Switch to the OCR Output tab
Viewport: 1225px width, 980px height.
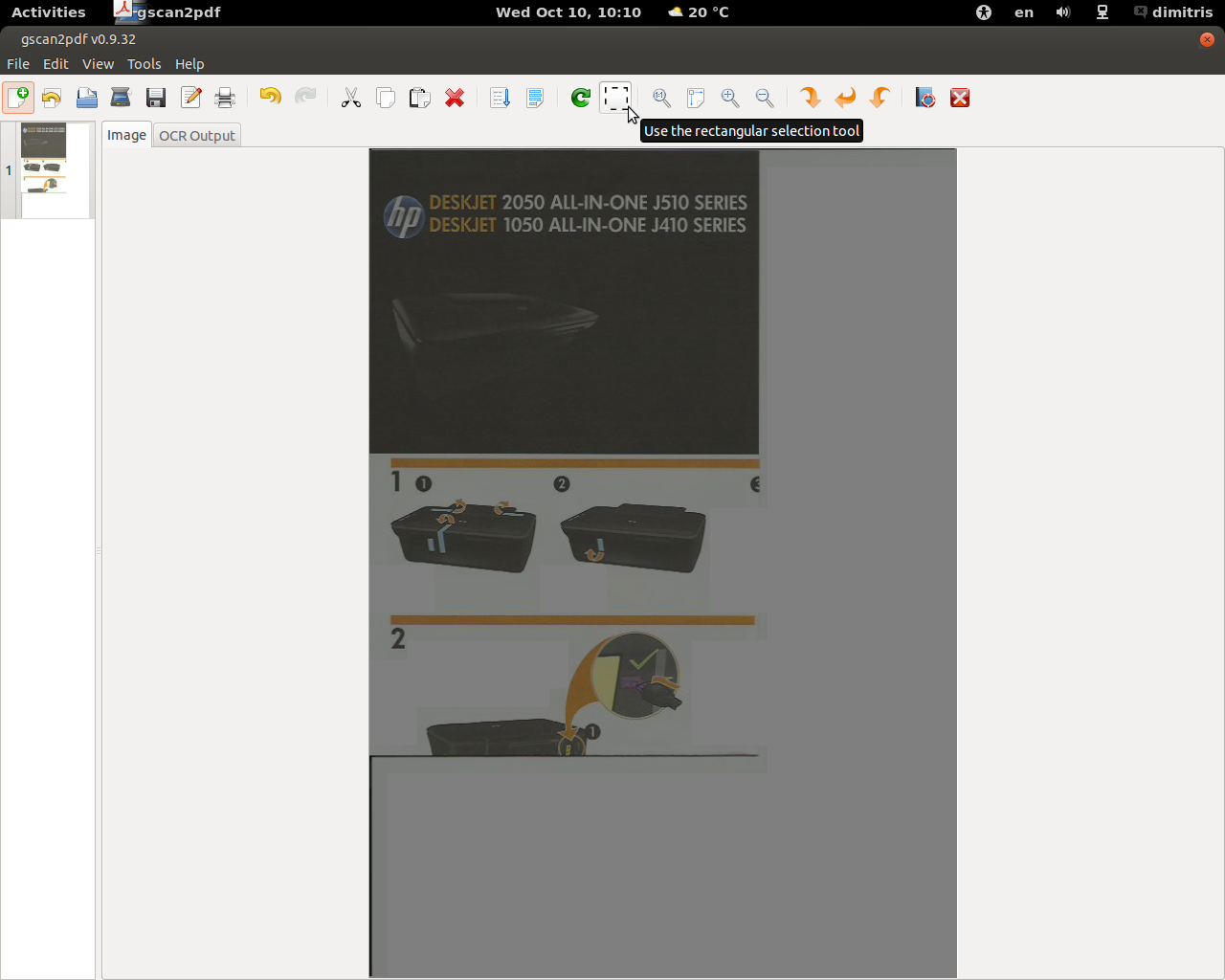pos(197,136)
